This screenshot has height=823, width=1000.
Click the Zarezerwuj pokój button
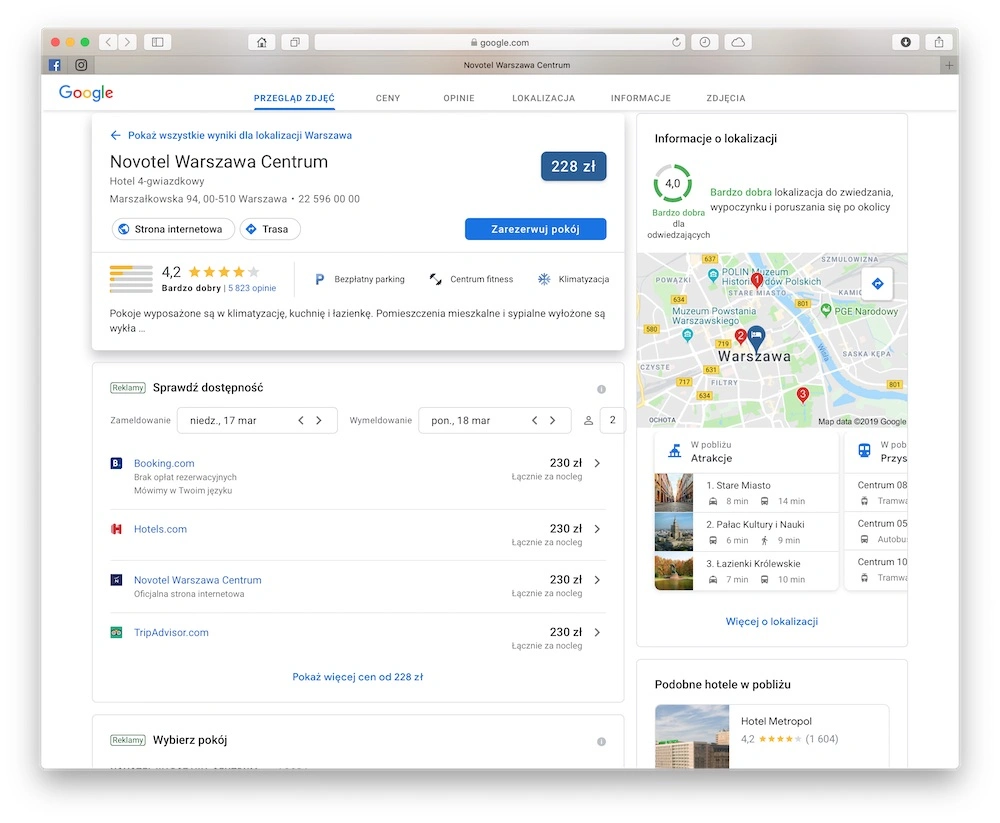click(x=535, y=229)
